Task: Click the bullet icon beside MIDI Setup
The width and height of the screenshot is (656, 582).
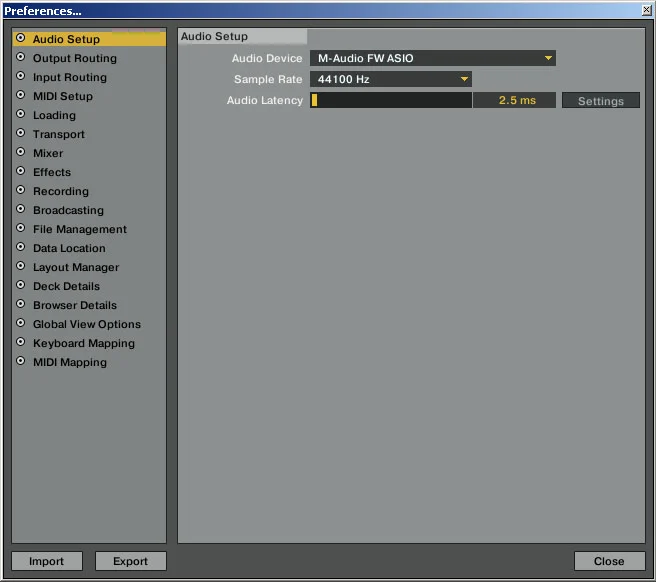Action: point(20,96)
